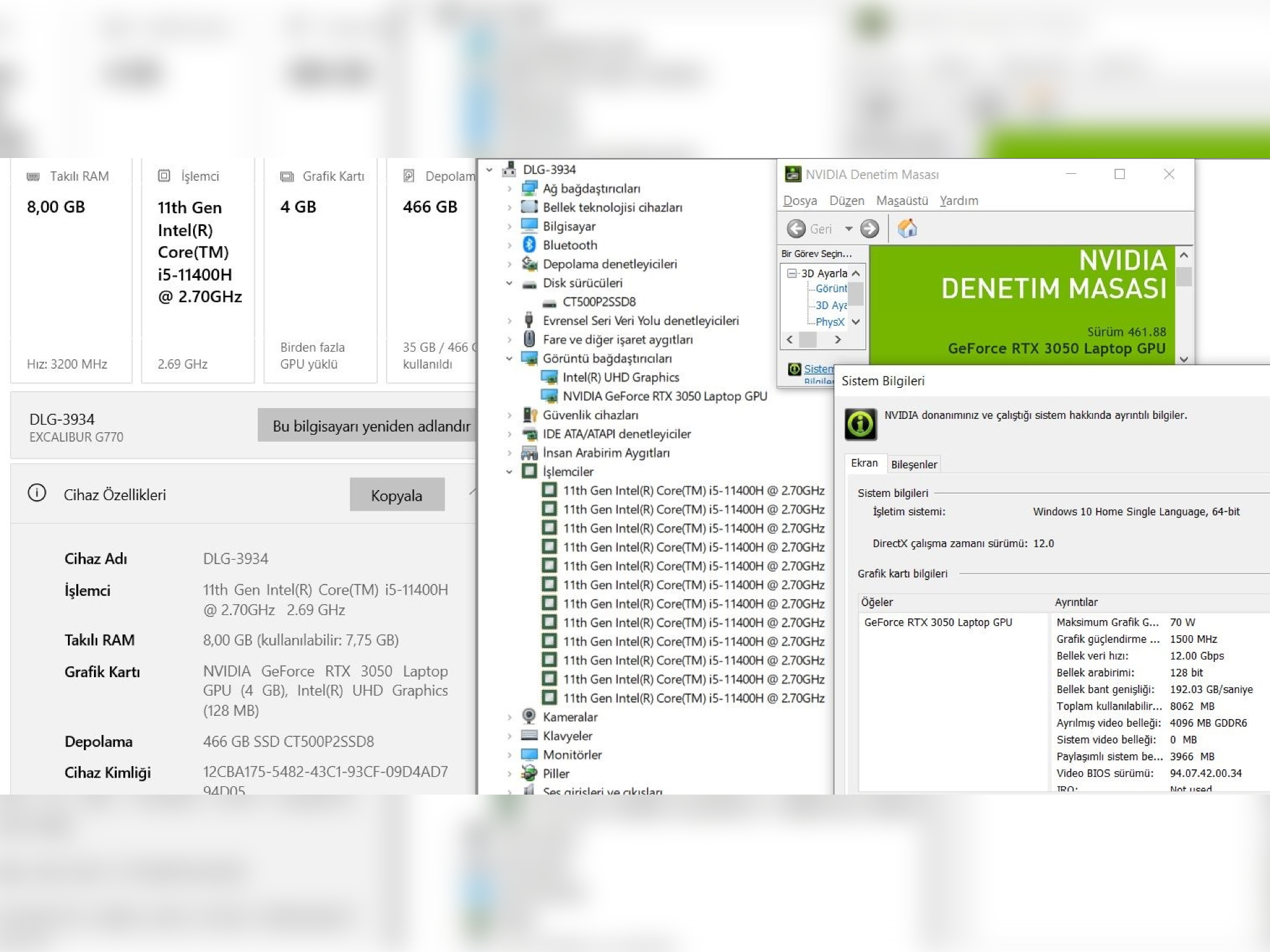Click the Cihaz Özellikleri info icon
Screen dimensions: 1270x952
pos(37,493)
